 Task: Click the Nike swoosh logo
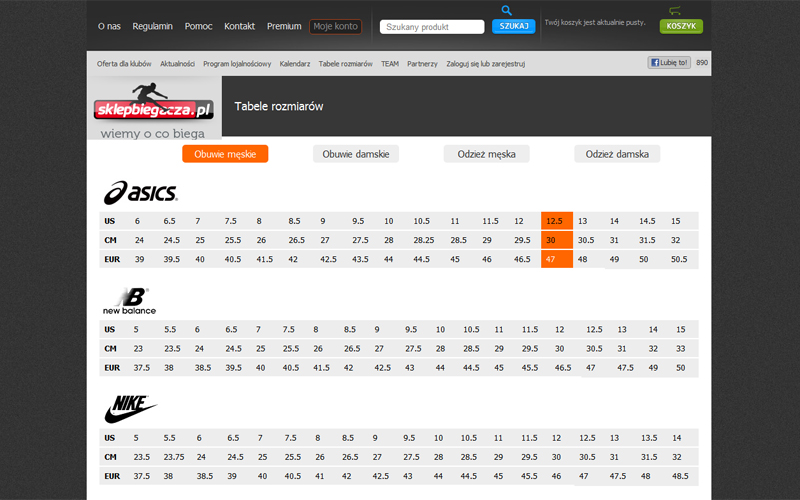(x=131, y=409)
